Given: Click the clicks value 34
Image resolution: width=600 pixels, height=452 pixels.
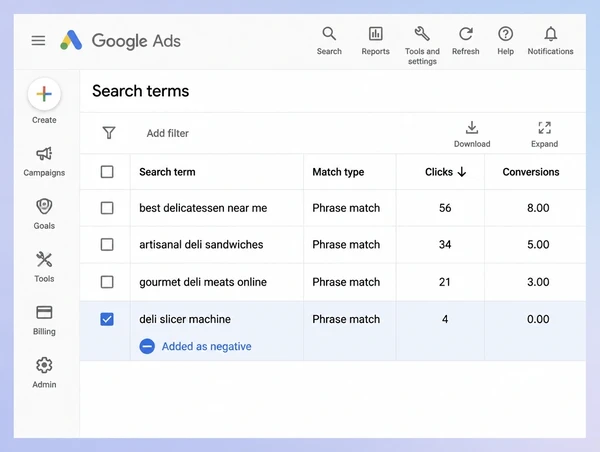Looking at the screenshot, I should 445,244.
